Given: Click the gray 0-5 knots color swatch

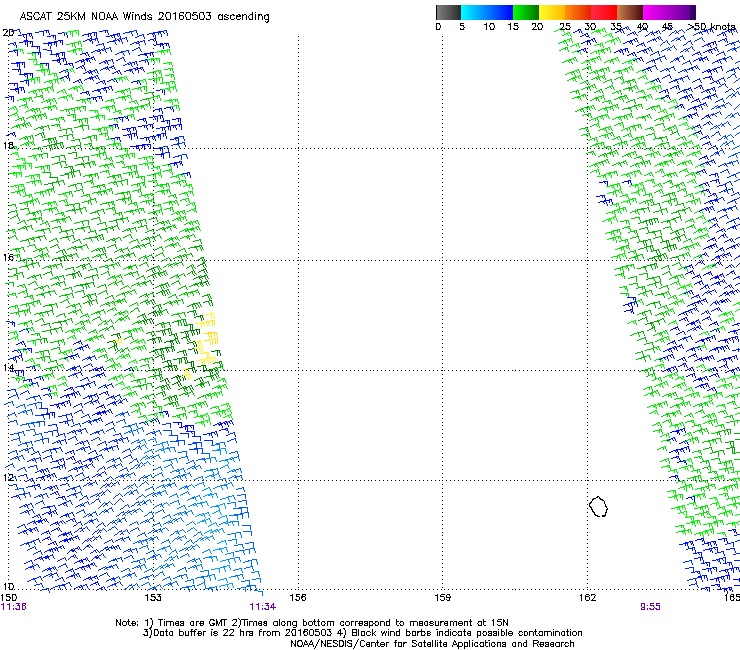Looking at the screenshot, I should click(x=448, y=12).
